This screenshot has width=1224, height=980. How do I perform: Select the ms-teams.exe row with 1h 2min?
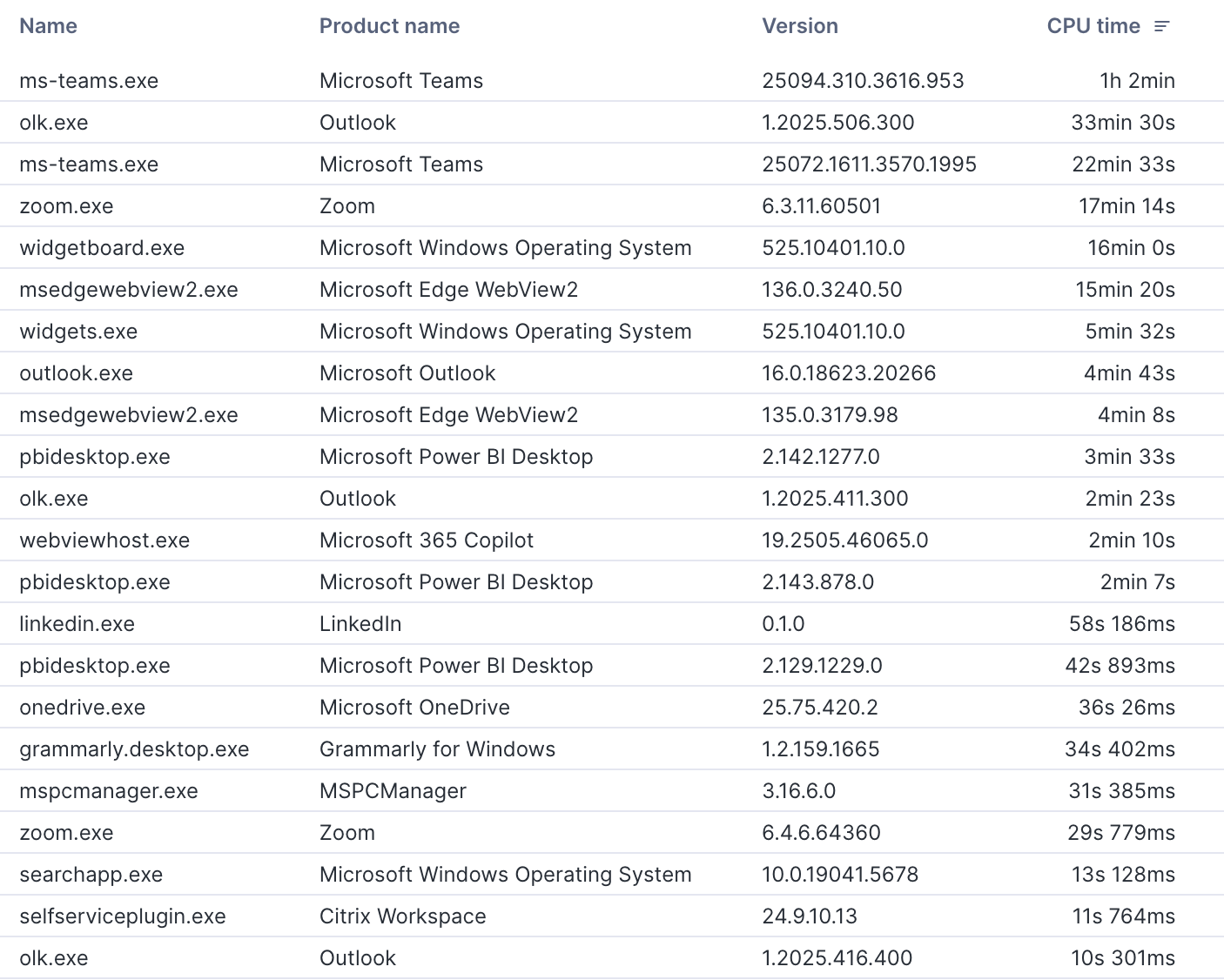coord(89,81)
